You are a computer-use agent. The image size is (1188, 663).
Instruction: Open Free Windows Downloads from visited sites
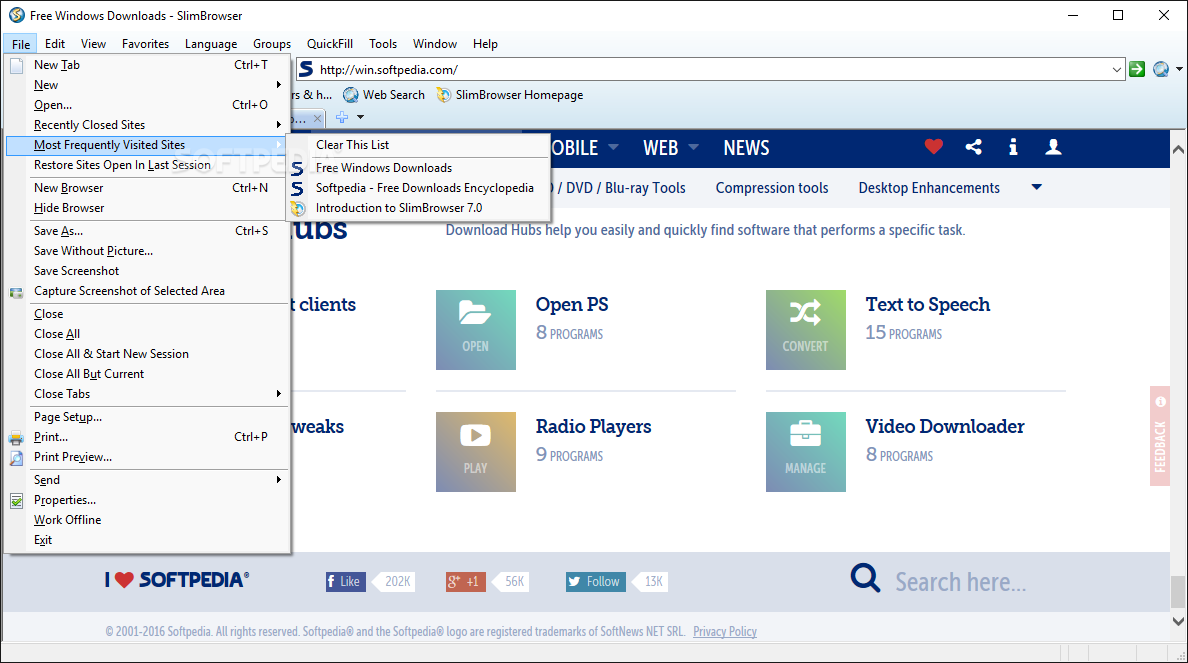point(418,168)
